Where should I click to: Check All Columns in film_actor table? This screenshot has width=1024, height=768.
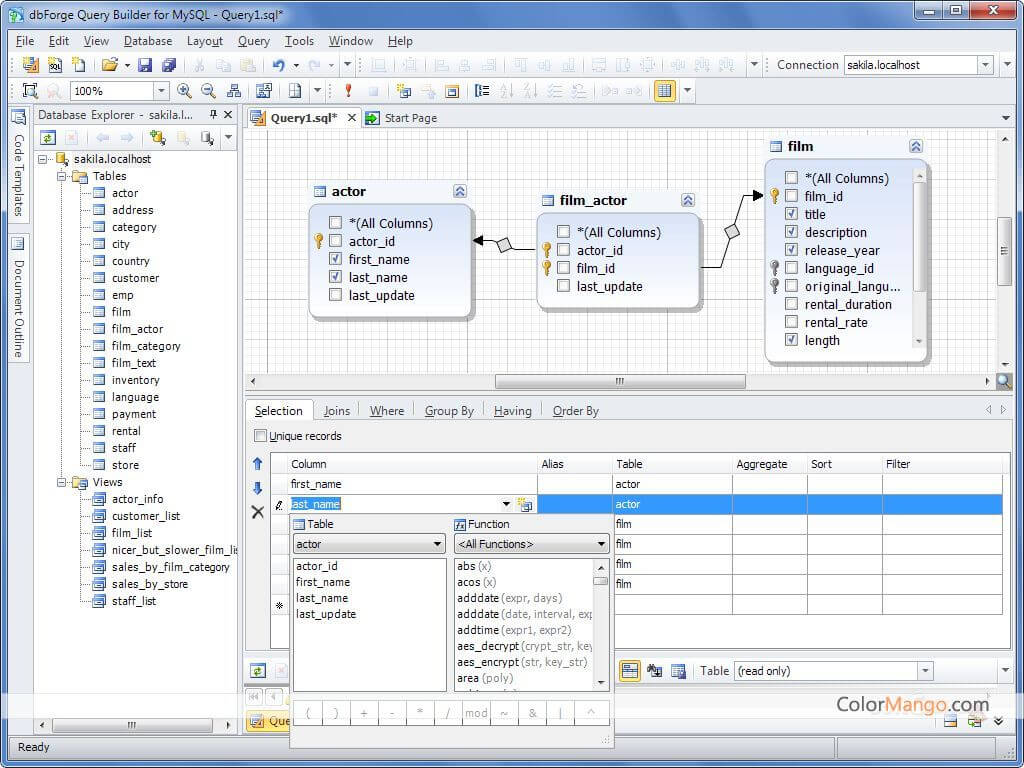tap(564, 231)
